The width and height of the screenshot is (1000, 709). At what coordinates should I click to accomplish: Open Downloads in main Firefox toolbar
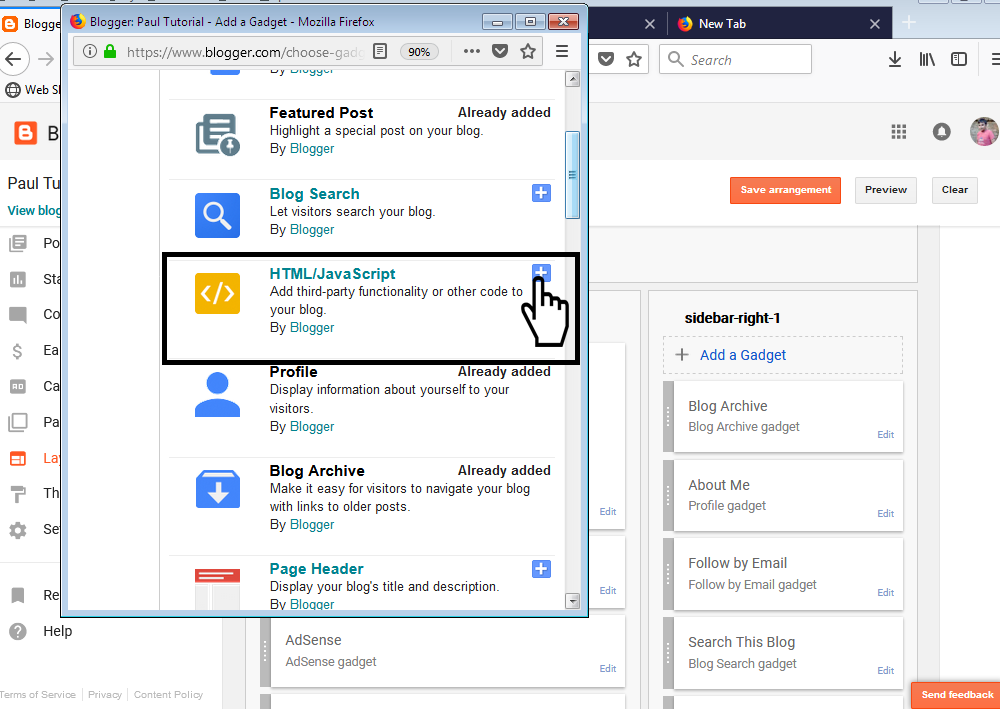[895, 59]
